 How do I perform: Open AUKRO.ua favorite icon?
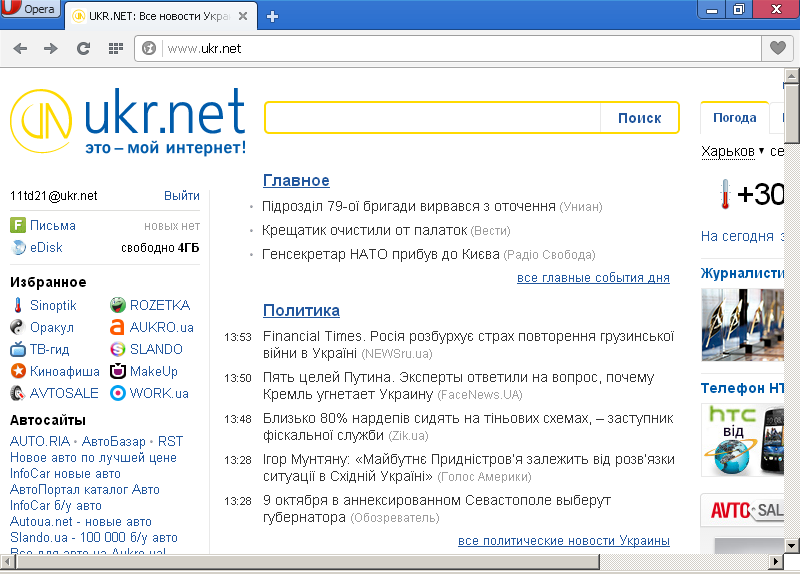coord(117,327)
